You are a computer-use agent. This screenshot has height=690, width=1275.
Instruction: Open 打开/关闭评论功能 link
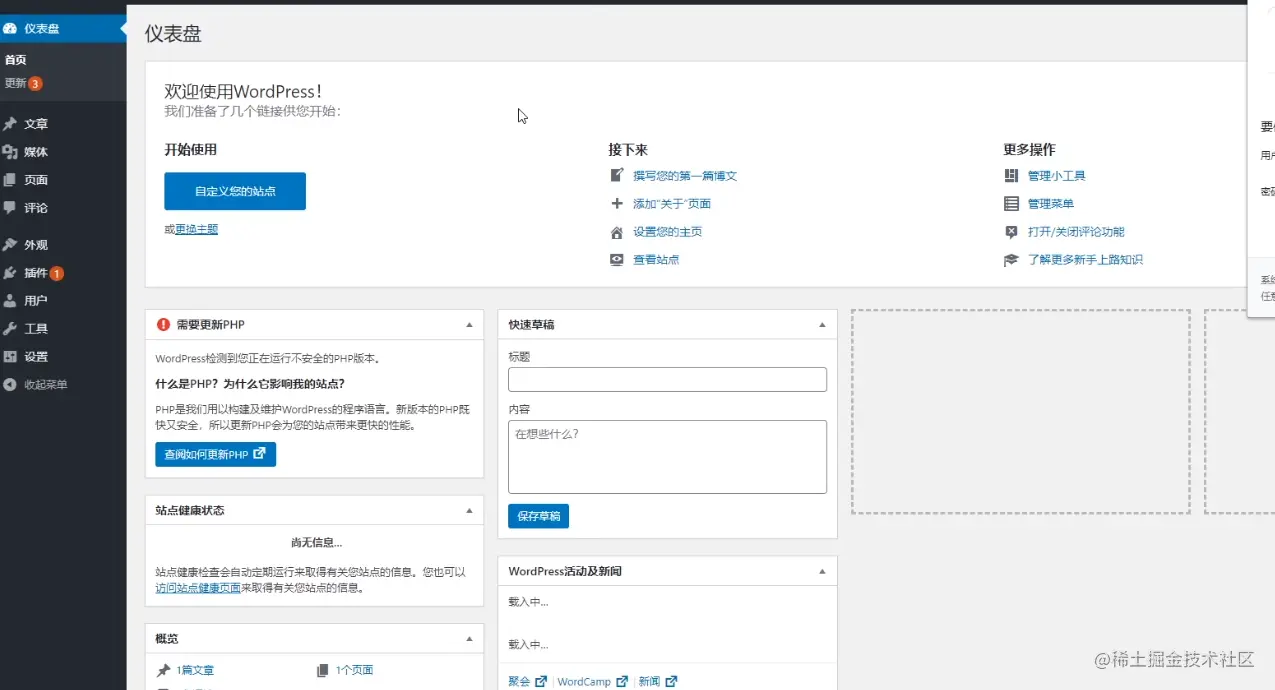pyautogui.click(x=1076, y=232)
